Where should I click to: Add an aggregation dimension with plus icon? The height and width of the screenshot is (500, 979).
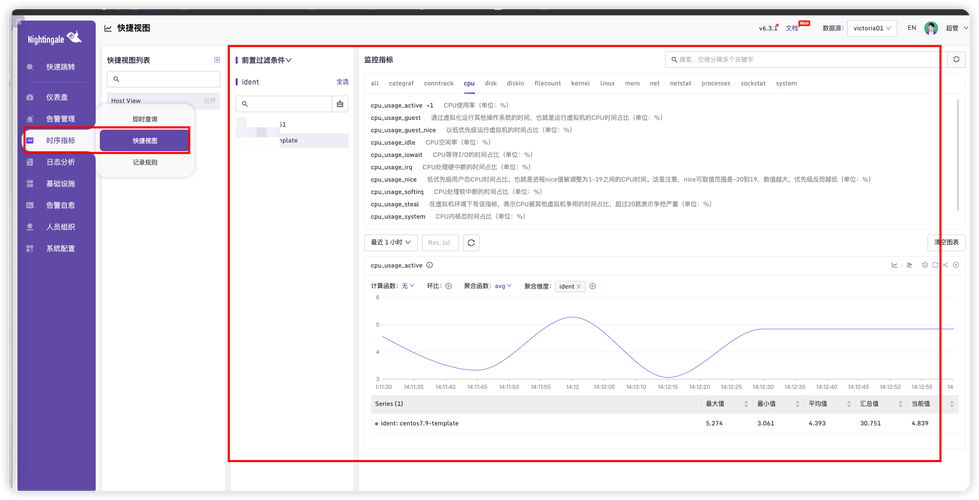pos(593,286)
